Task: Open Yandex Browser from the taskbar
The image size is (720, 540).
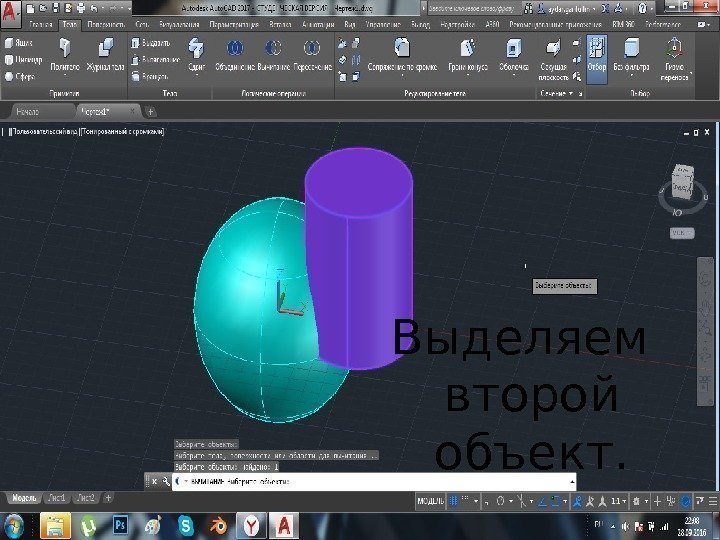Action: coord(251,526)
